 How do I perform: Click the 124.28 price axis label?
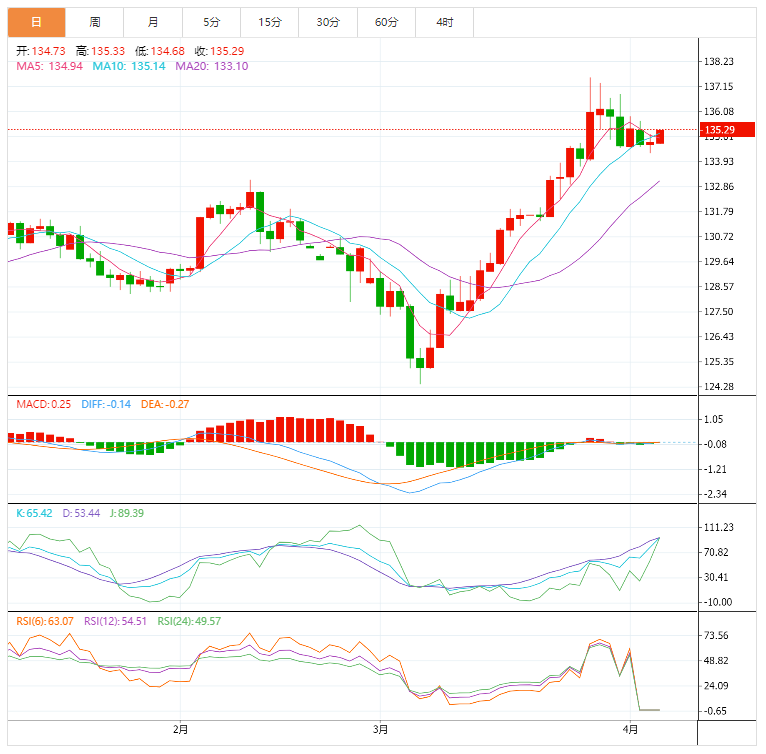pyautogui.click(x=719, y=387)
